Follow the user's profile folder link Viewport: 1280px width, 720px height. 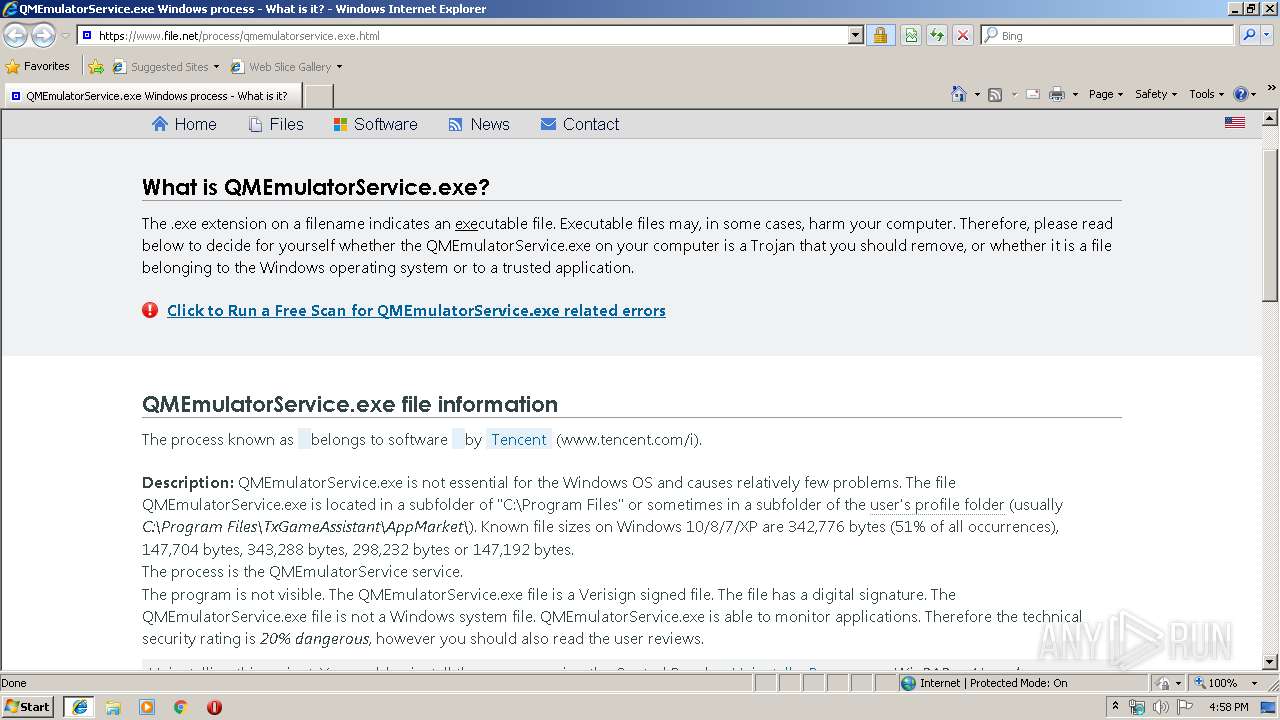(937, 505)
